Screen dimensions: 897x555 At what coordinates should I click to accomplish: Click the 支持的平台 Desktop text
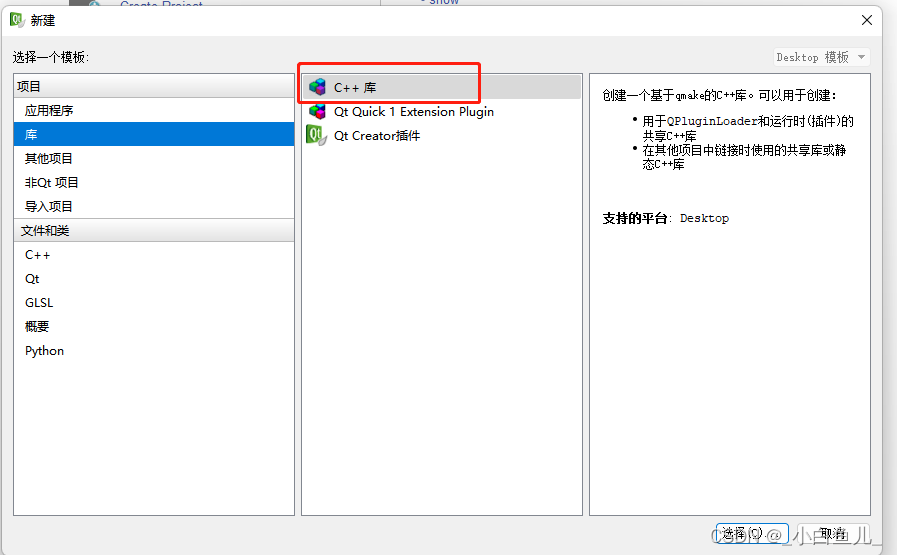(665, 218)
